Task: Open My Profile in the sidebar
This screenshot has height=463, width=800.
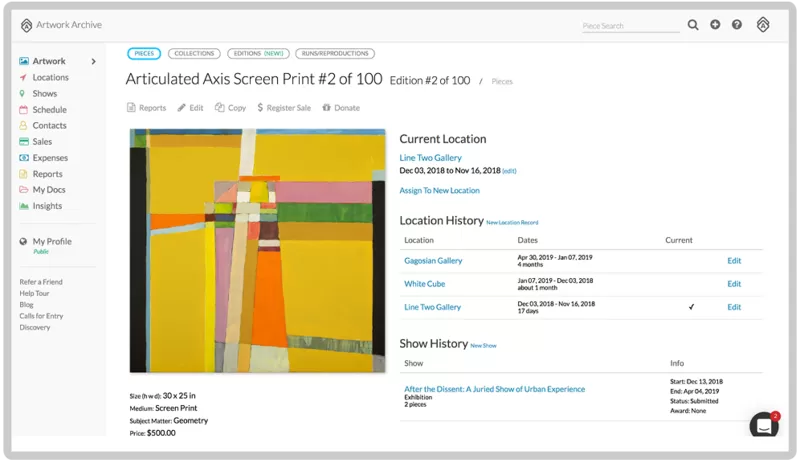Action: 52,241
